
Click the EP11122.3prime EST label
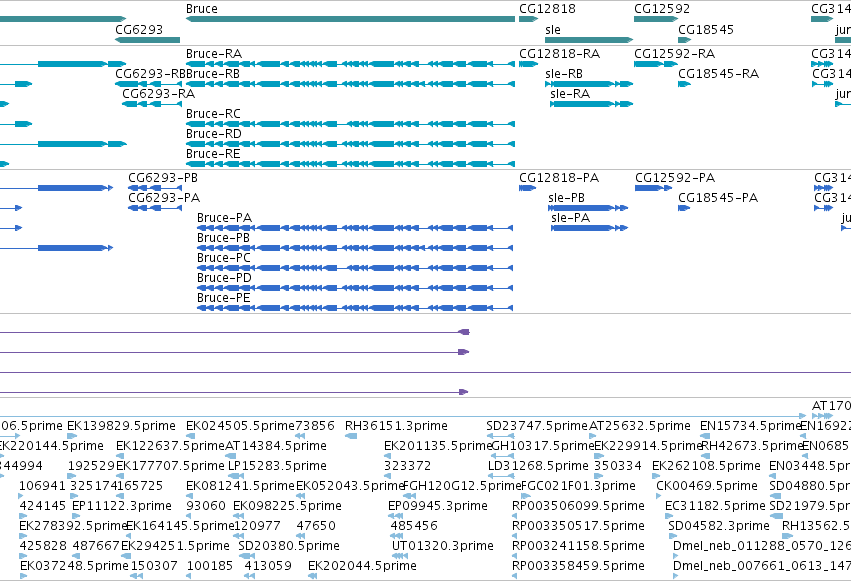(122, 506)
